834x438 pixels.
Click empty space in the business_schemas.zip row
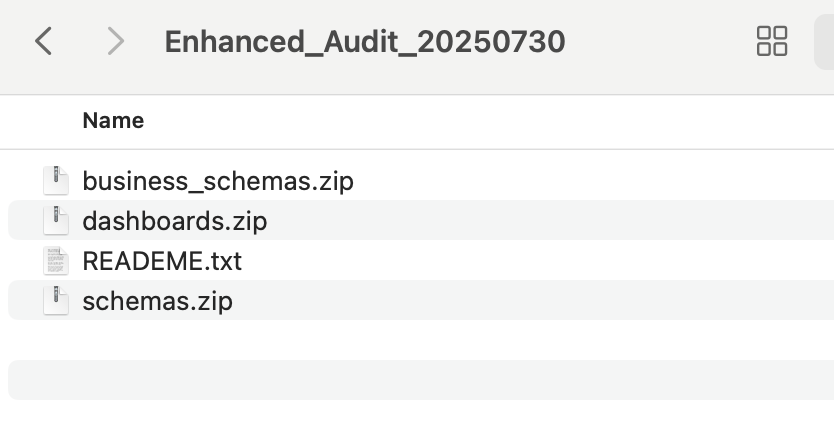coord(594,180)
